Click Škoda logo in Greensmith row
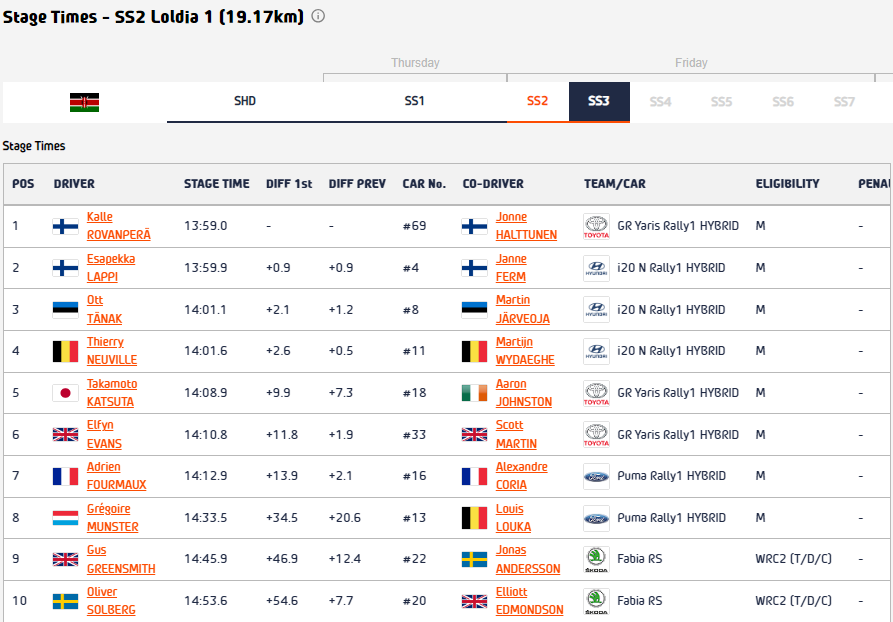The width and height of the screenshot is (893, 622). tap(596, 559)
